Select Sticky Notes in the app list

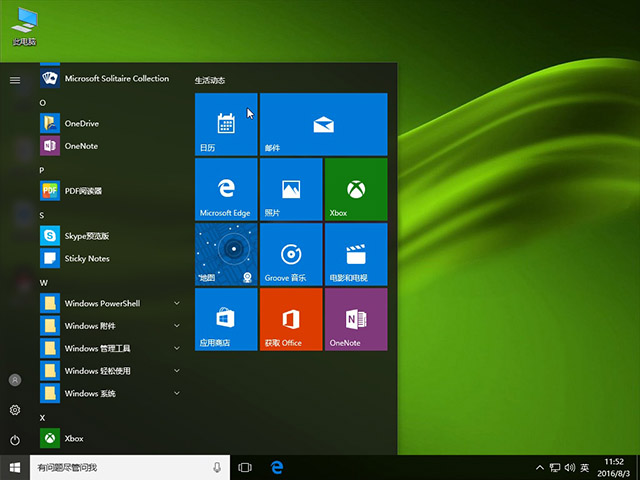point(87,258)
